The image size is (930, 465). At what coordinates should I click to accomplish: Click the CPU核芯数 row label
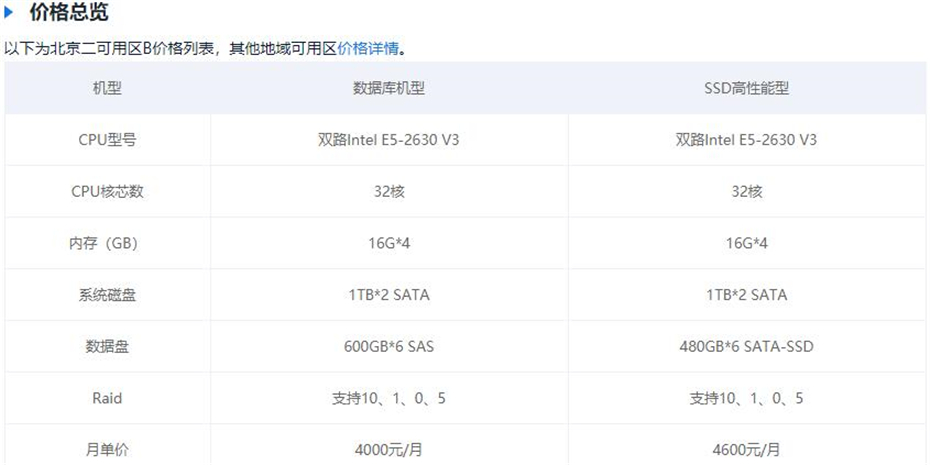(x=107, y=192)
